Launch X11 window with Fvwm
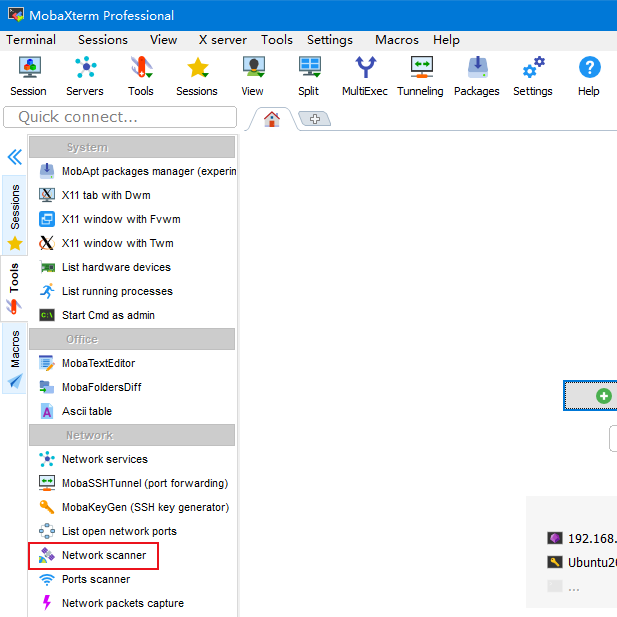This screenshot has width=617, height=617. coord(110,219)
